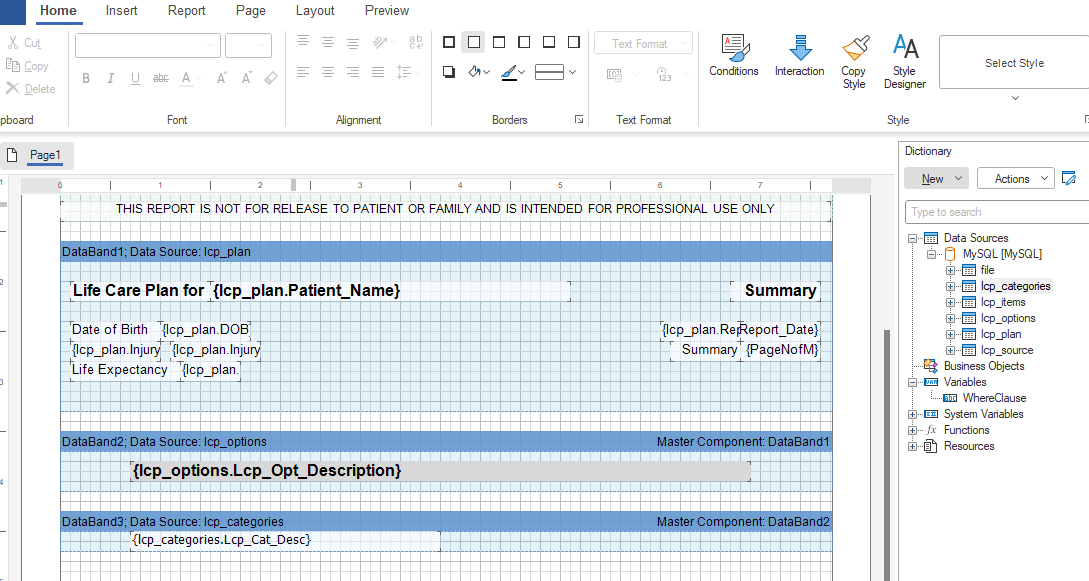Toggle the border shadow
Image resolution: width=1089 pixels, height=581 pixels.
point(449,71)
